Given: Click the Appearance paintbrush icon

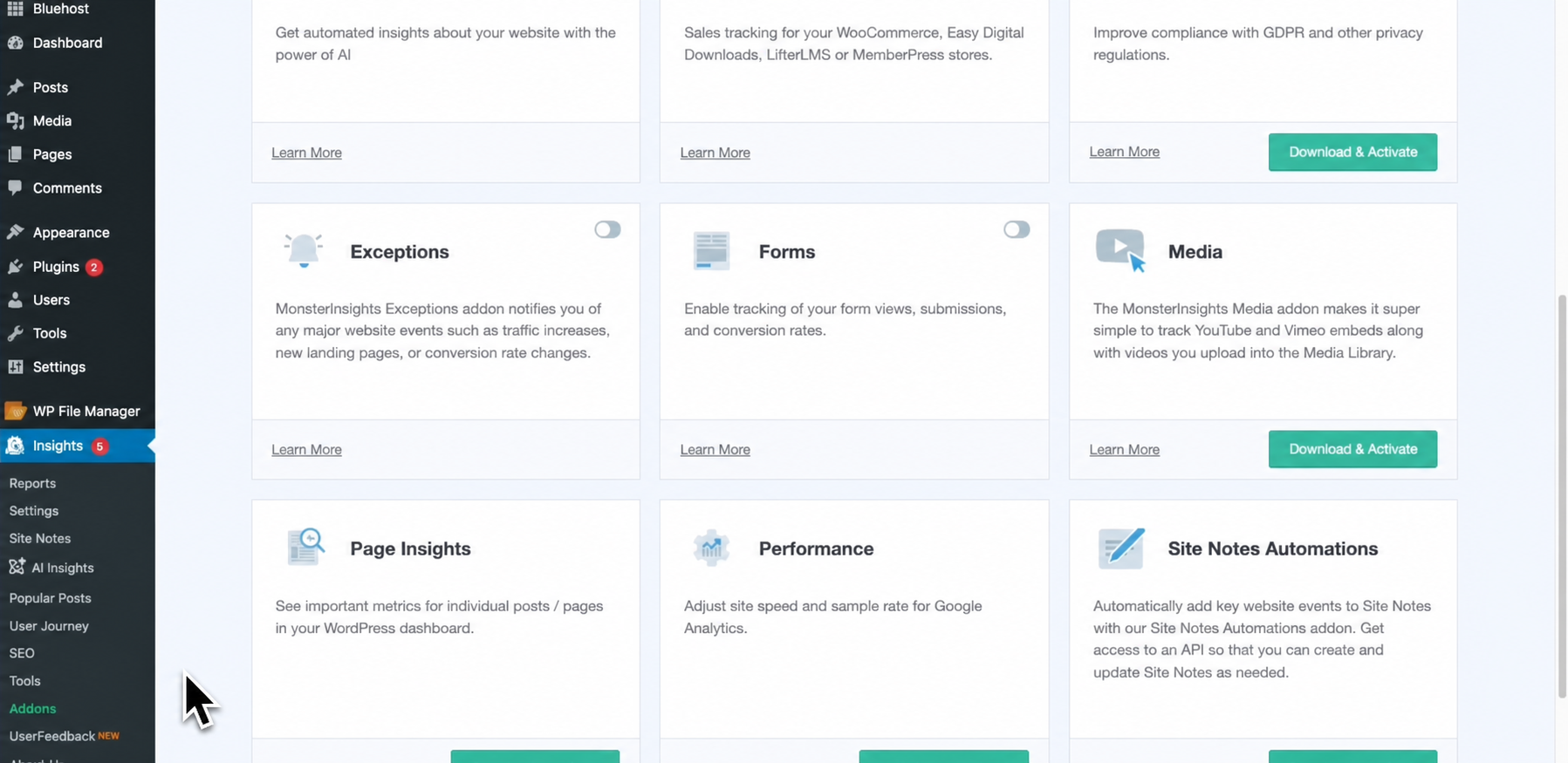Looking at the screenshot, I should (x=15, y=233).
